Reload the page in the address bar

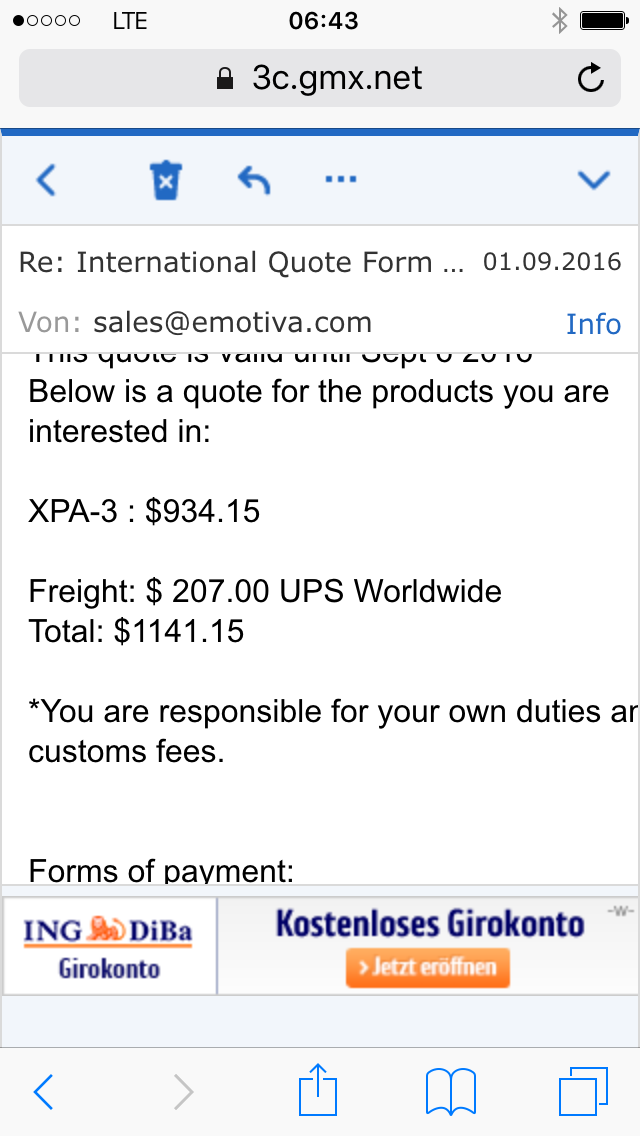(x=591, y=78)
